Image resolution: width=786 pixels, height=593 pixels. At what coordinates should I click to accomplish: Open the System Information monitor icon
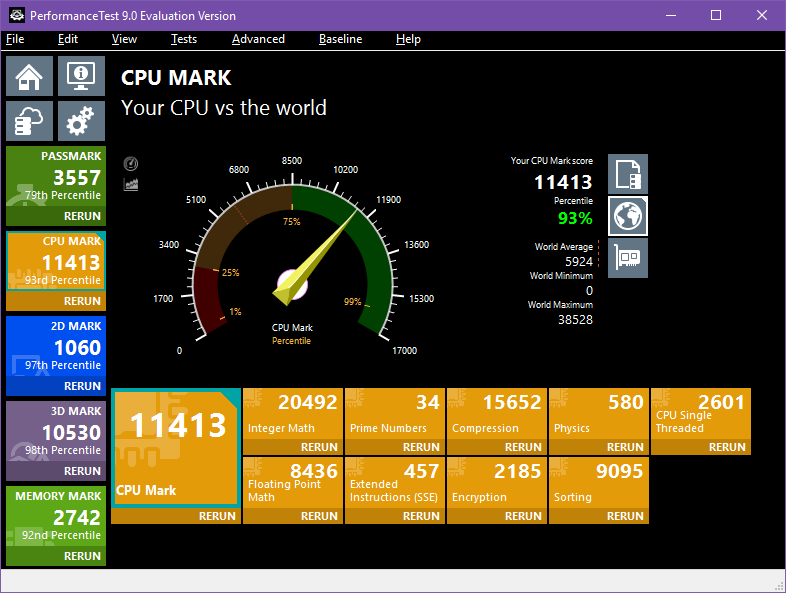81,76
